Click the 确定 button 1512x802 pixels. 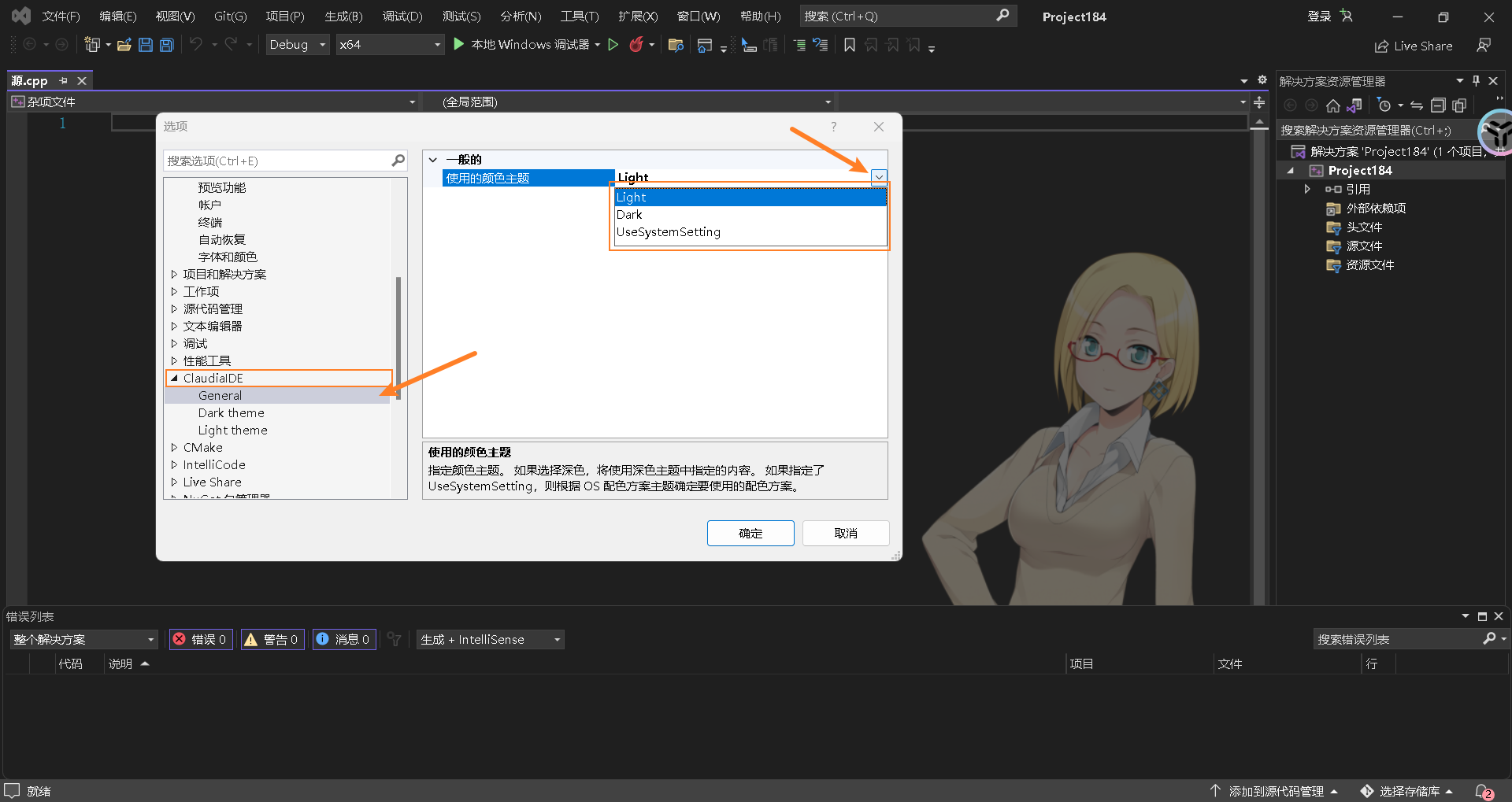(x=750, y=533)
